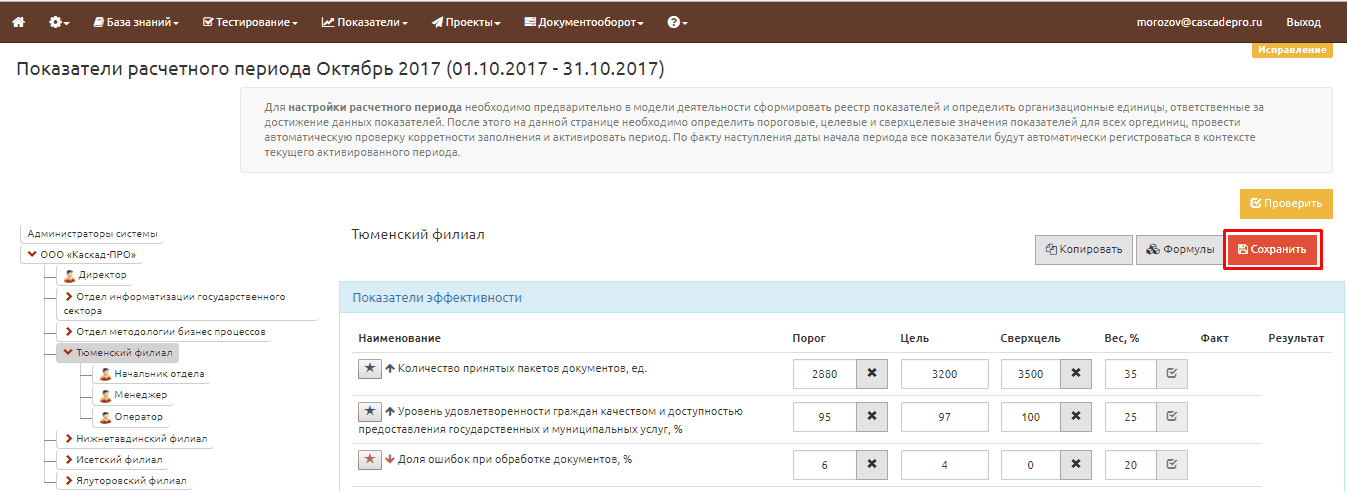The image size is (1347, 492).
Task: Click the Результат column header
Action: (1296, 339)
